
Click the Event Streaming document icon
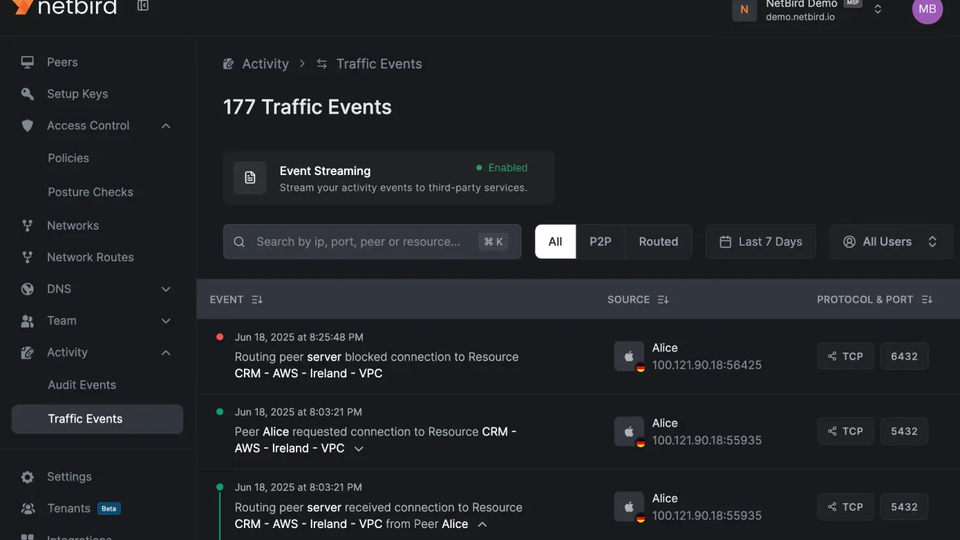coord(250,178)
